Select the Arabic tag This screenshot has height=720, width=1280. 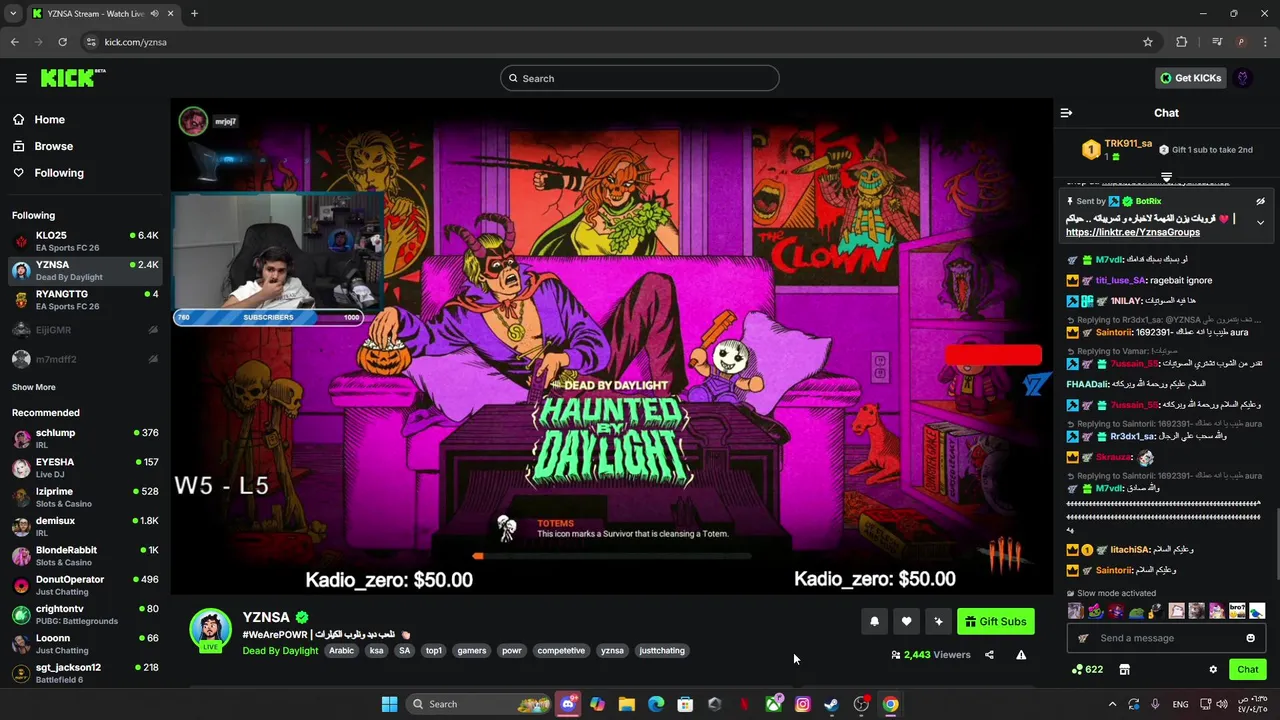[342, 650]
